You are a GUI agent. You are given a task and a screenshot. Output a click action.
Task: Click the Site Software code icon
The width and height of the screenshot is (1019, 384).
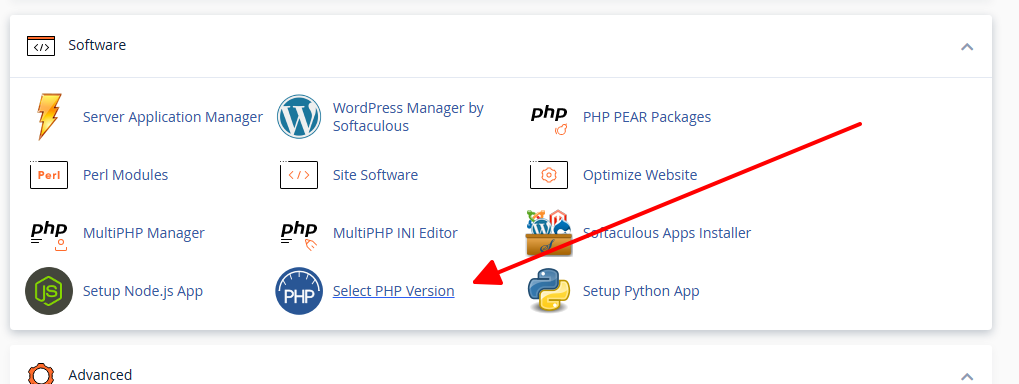pyautogui.click(x=299, y=175)
